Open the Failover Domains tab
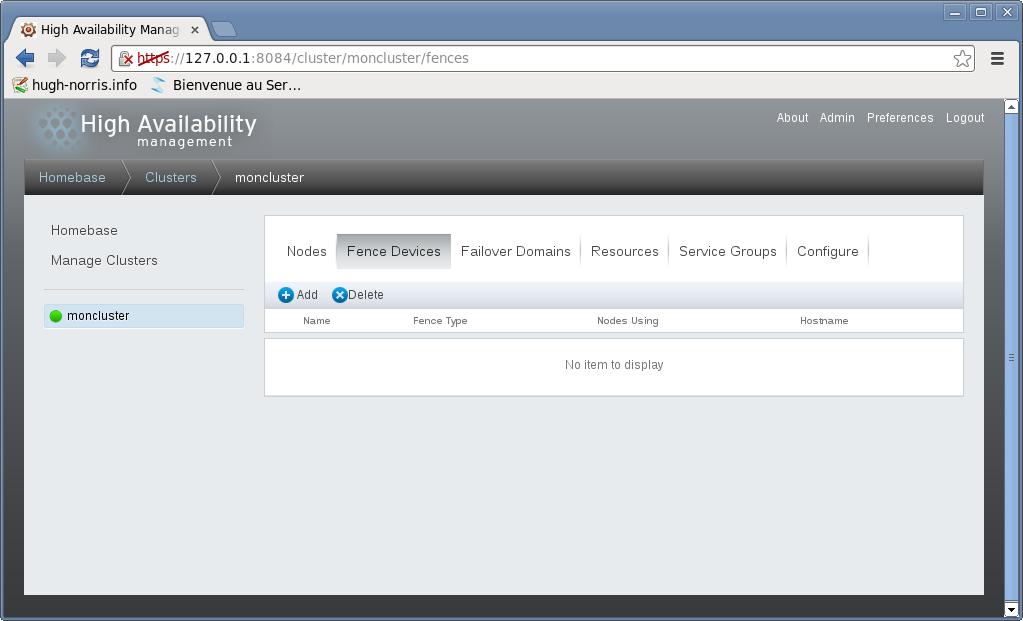1023x621 pixels. coord(515,251)
